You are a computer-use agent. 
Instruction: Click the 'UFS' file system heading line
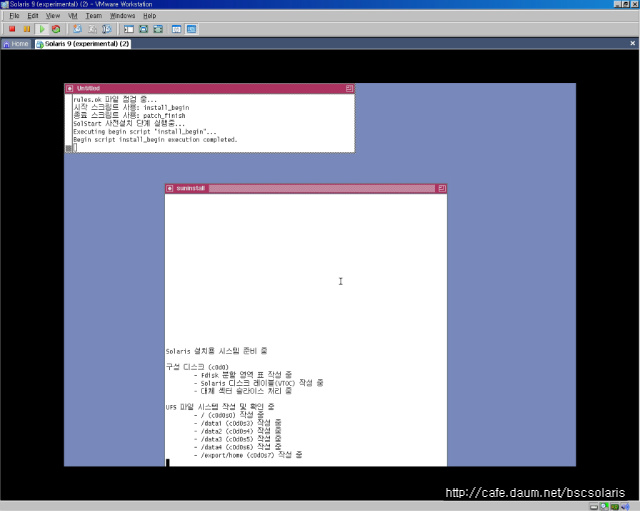220,407
